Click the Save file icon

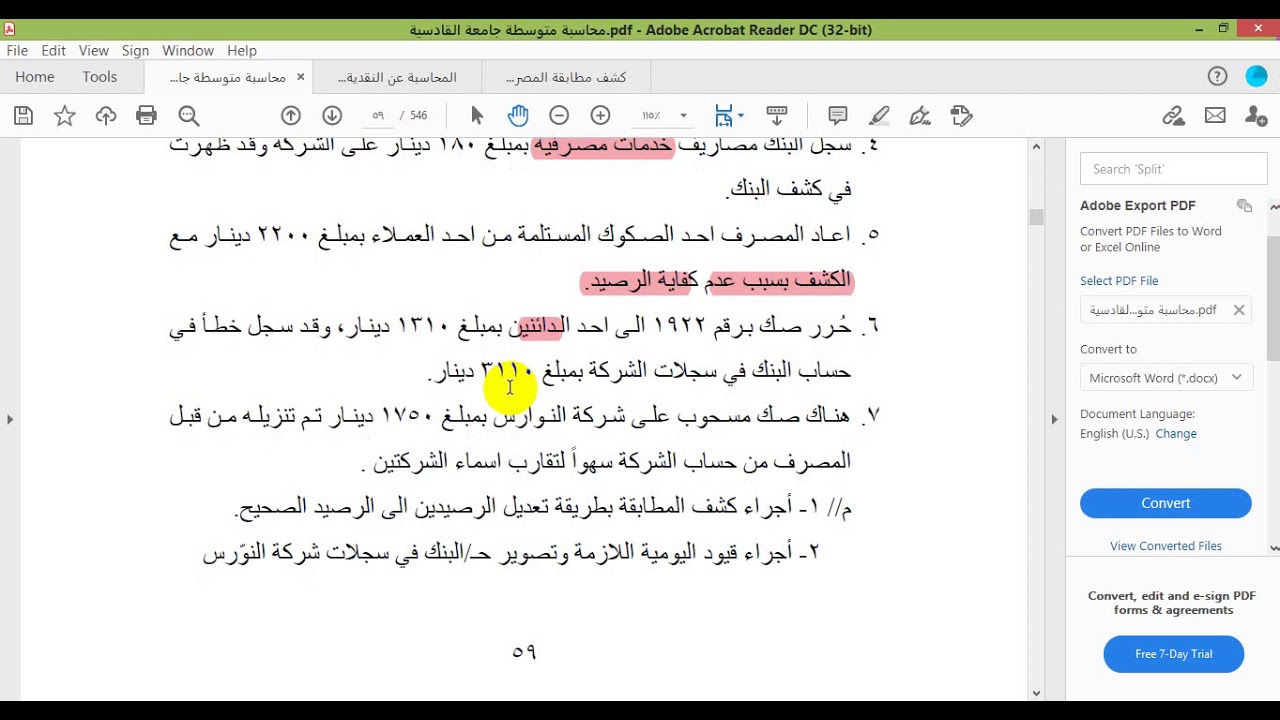pos(23,116)
